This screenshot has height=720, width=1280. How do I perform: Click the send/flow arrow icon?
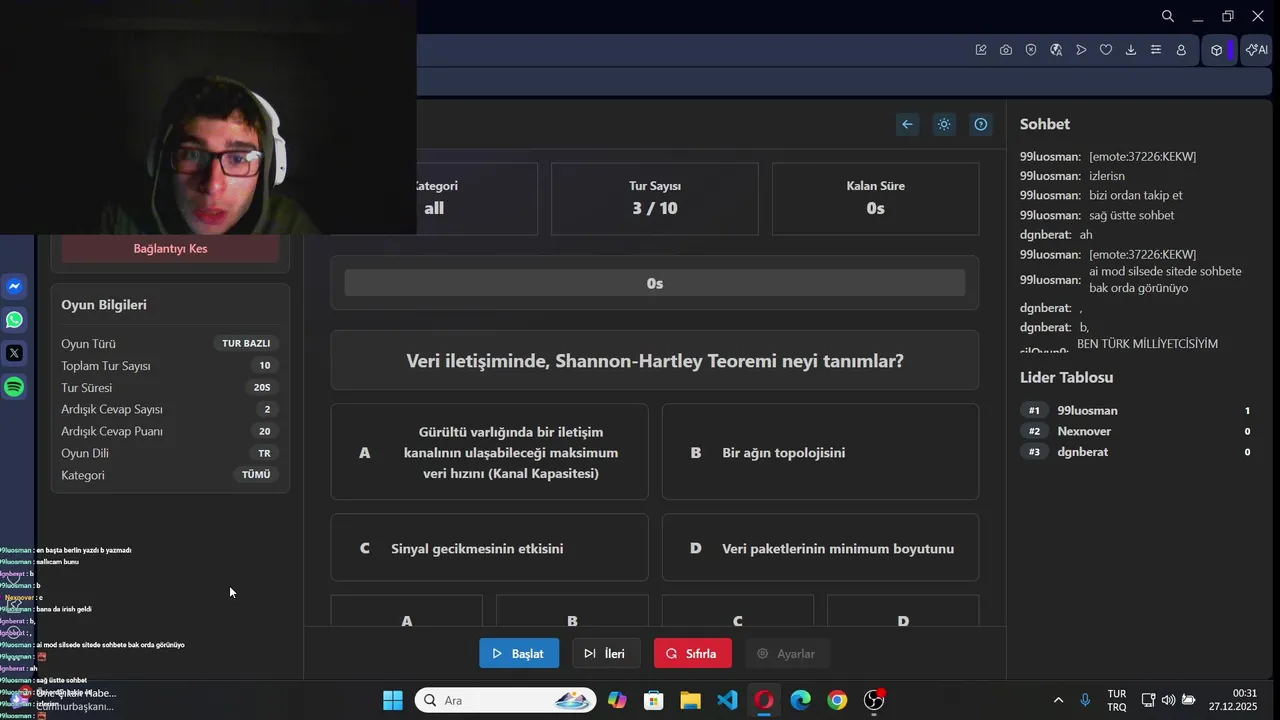1081,50
